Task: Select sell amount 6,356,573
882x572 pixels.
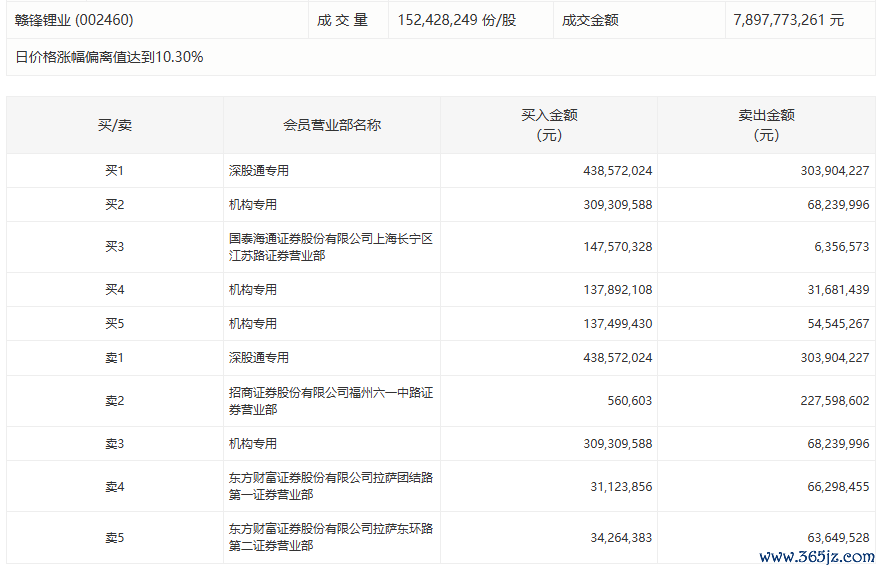Action: 842,247
